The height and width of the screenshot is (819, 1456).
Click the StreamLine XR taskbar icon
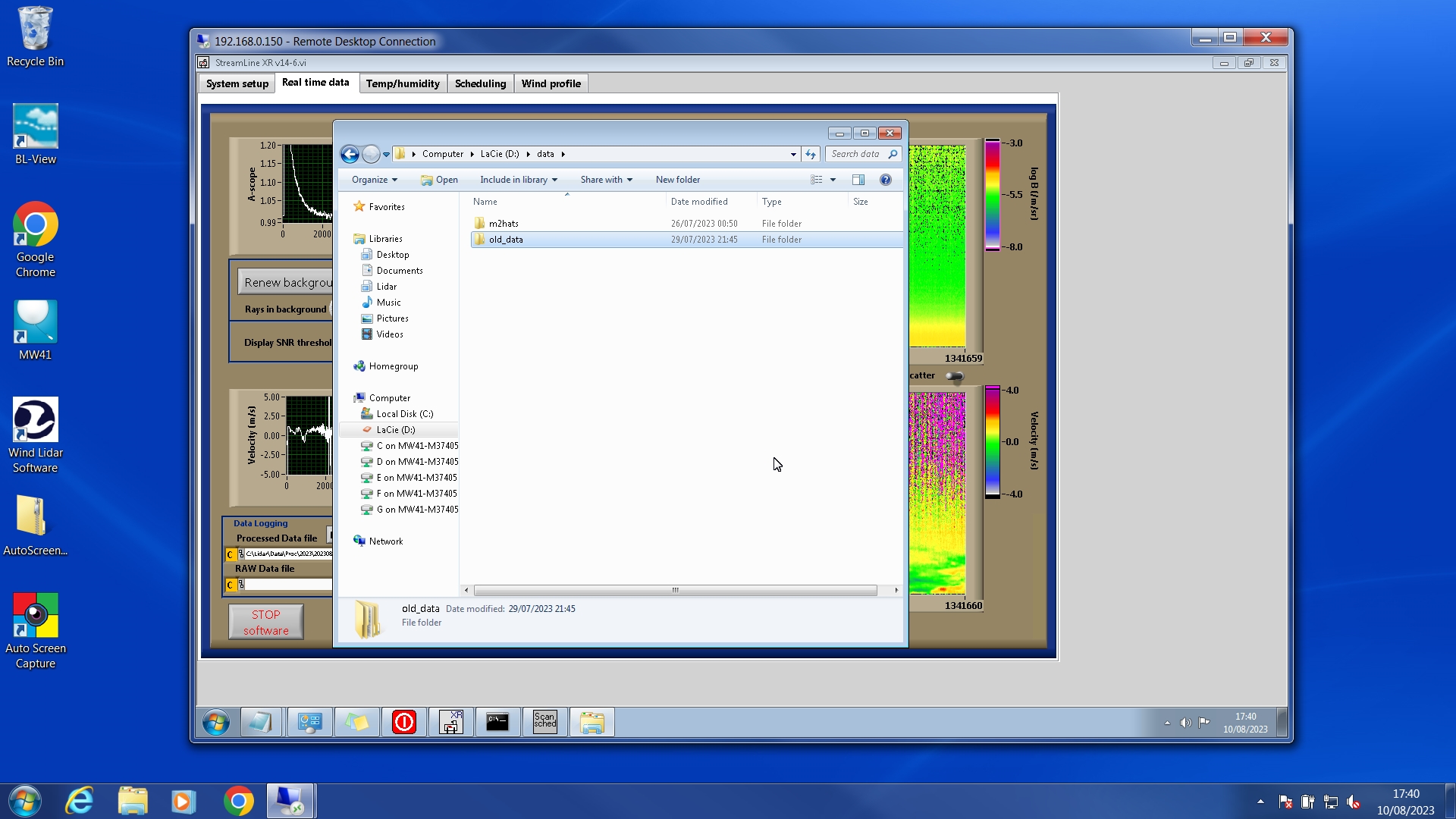point(451,722)
